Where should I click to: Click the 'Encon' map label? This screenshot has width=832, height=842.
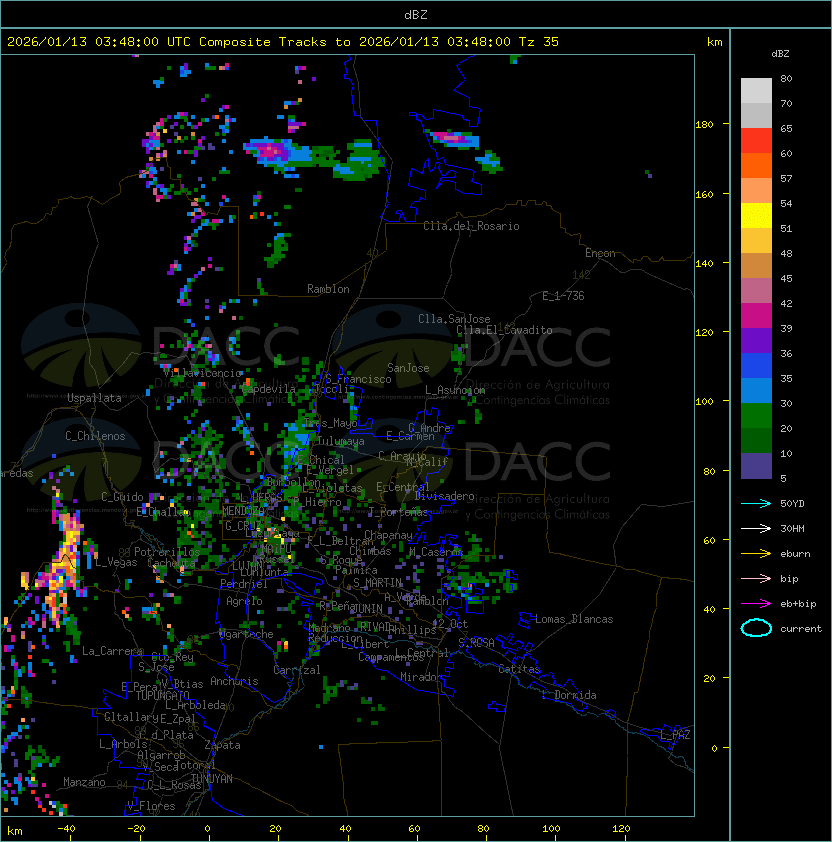[600, 253]
